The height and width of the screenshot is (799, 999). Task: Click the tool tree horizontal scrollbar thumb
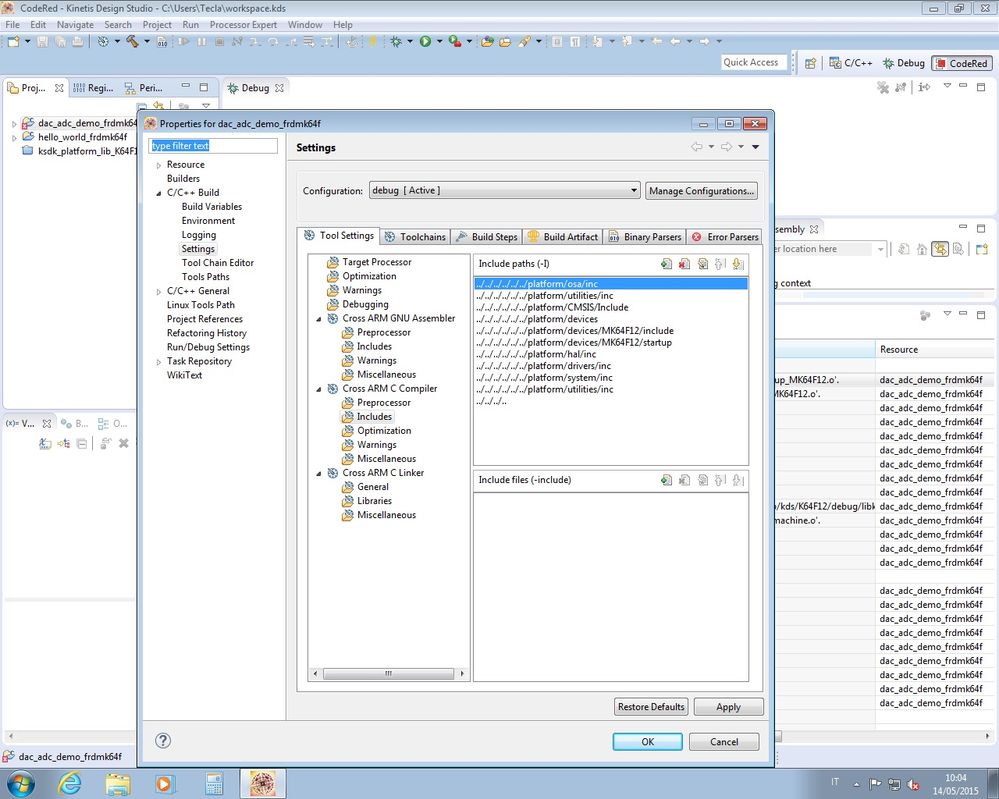click(388, 673)
